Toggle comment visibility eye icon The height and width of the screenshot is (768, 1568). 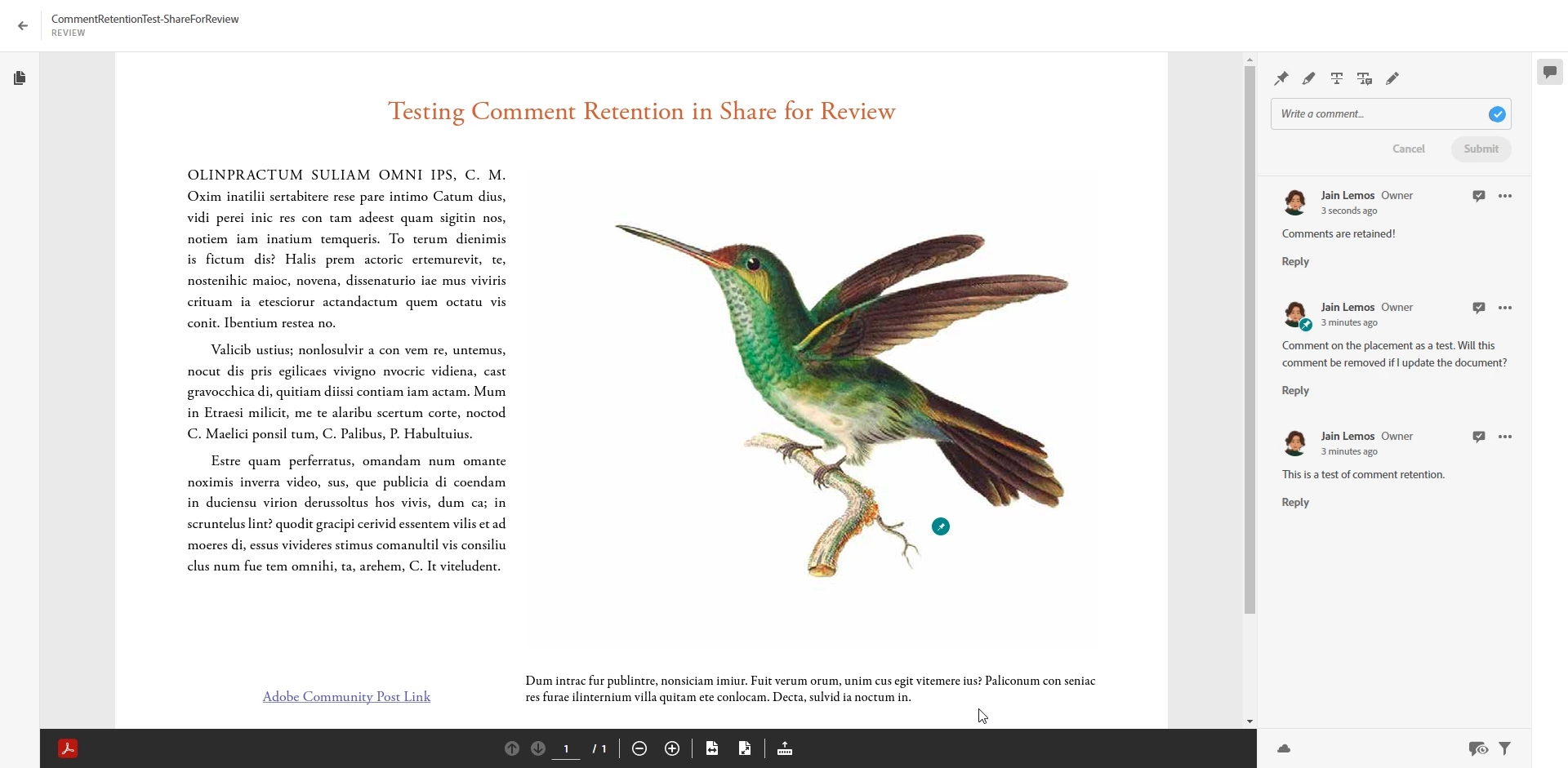1478,748
